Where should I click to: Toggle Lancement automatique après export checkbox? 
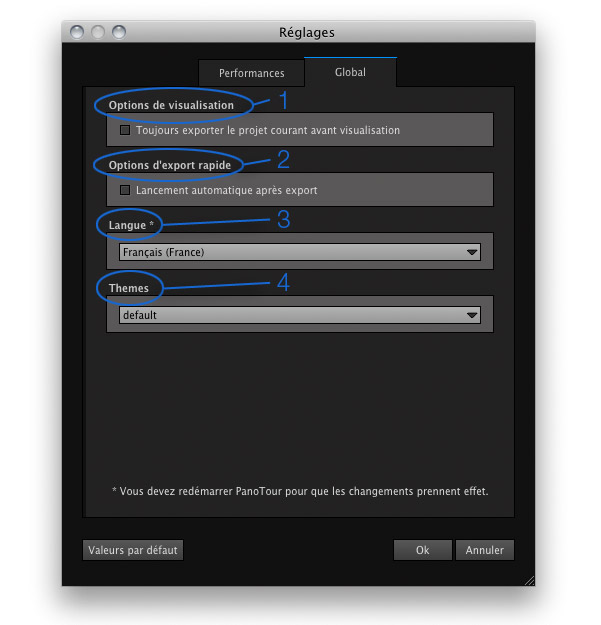125,190
